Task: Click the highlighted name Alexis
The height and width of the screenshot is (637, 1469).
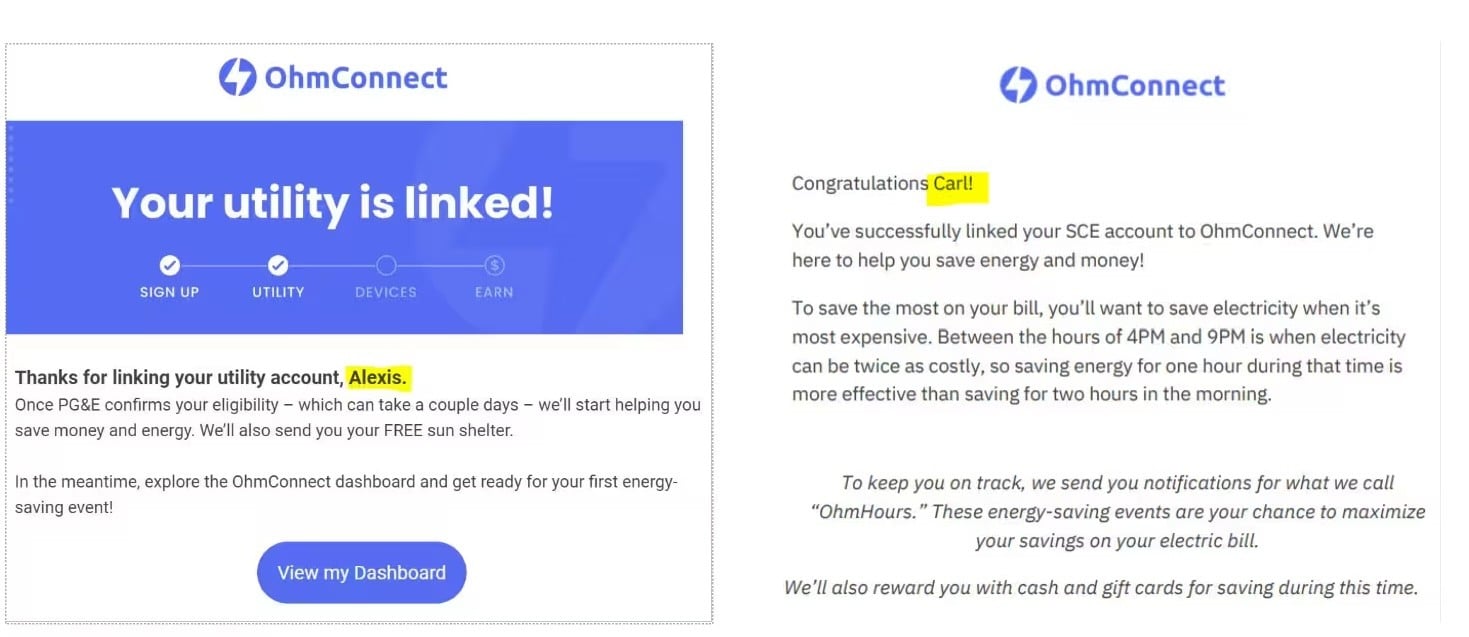Action: (379, 378)
